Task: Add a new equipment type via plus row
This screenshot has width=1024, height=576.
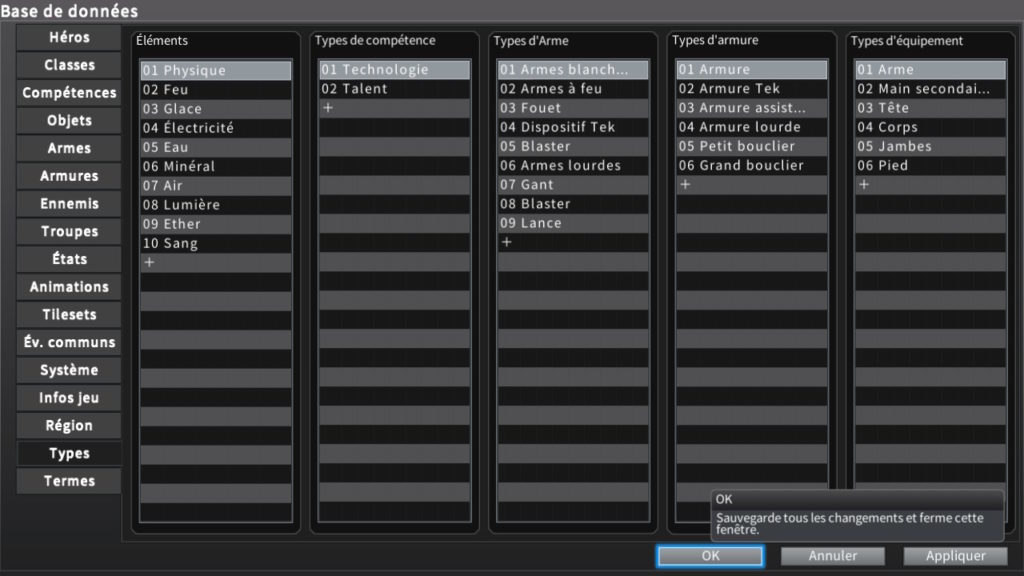Action: pos(931,185)
